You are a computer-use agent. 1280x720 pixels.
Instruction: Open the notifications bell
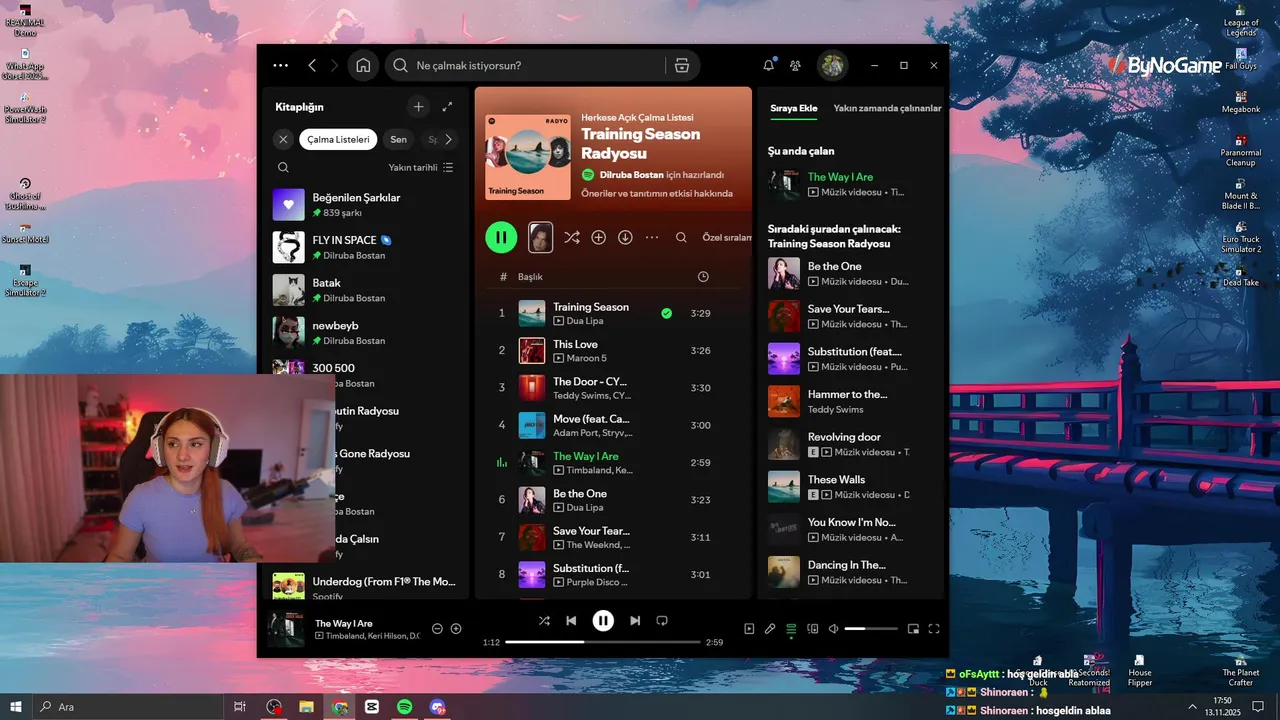coord(768,65)
